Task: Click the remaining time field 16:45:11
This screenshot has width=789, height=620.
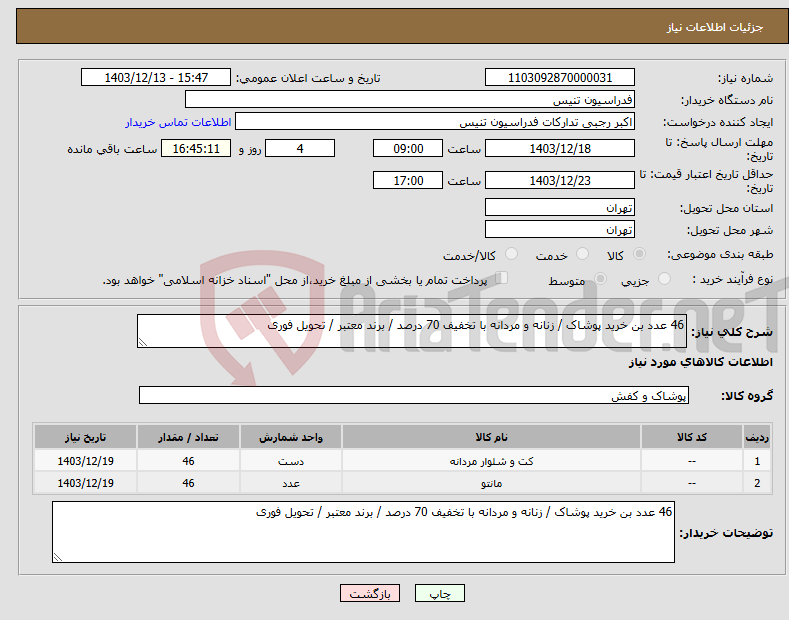Action: click(x=196, y=148)
